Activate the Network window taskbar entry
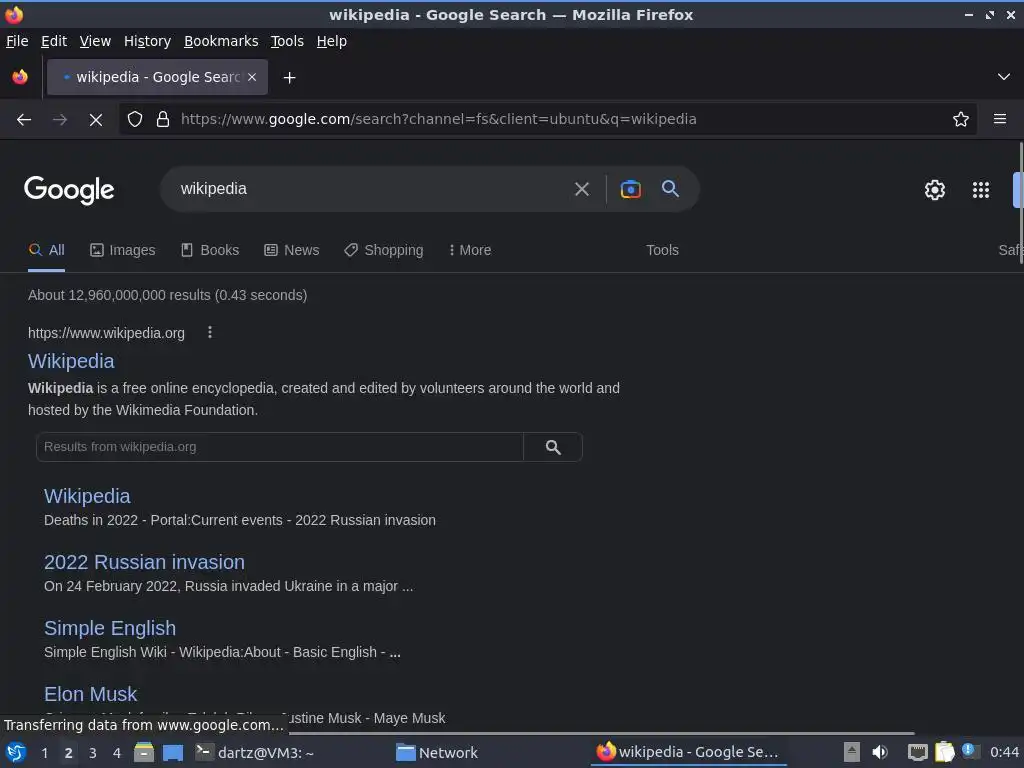This screenshot has height=768, width=1024. click(x=438, y=753)
